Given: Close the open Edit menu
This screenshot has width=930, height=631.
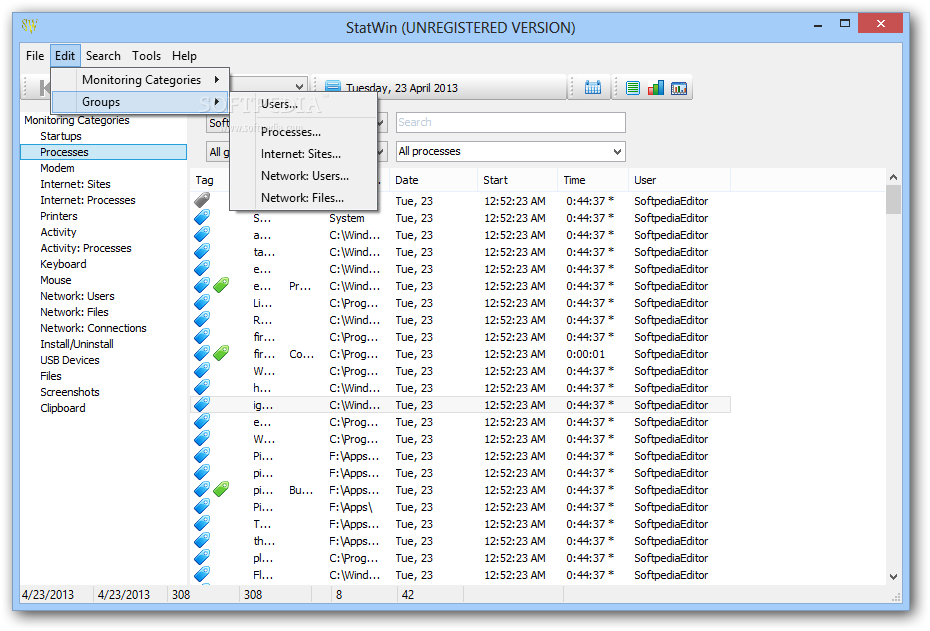Looking at the screenshot, I should click(x=65, y=56).
